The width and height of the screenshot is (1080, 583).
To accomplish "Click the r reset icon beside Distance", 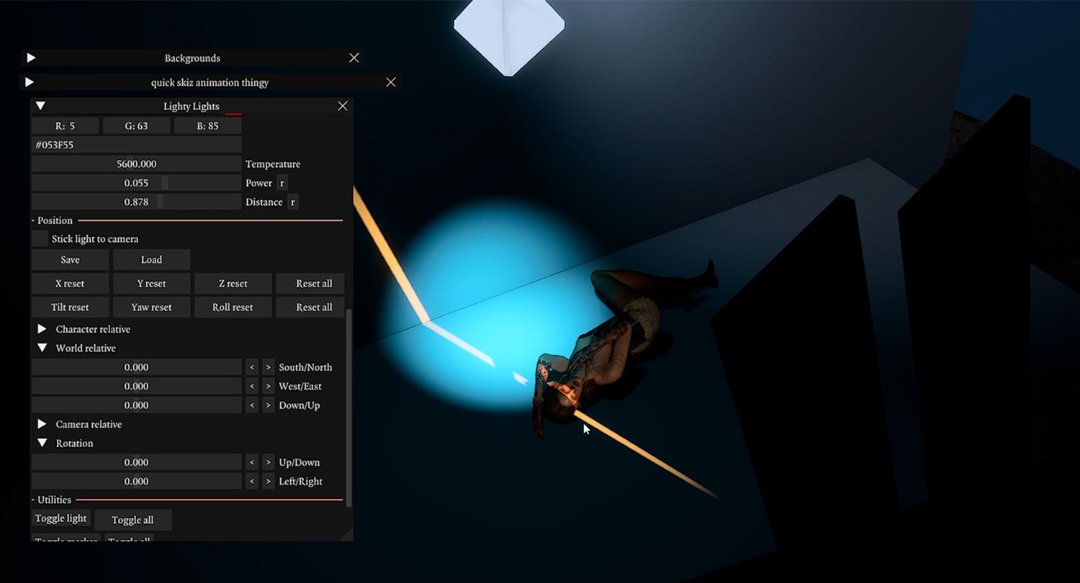I will coord(292,202).
